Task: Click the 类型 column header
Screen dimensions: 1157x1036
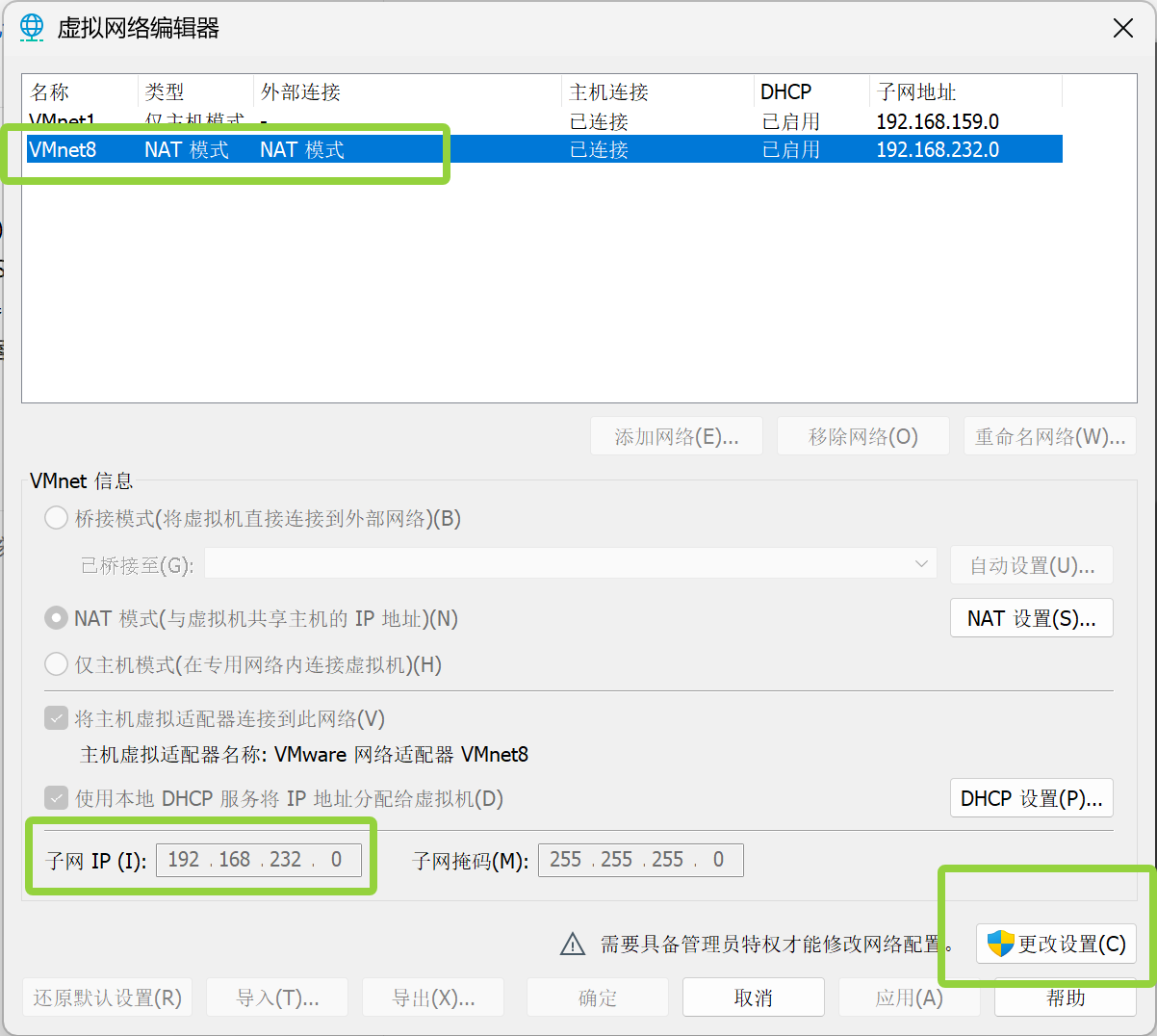Action: (x=195, y=92)
